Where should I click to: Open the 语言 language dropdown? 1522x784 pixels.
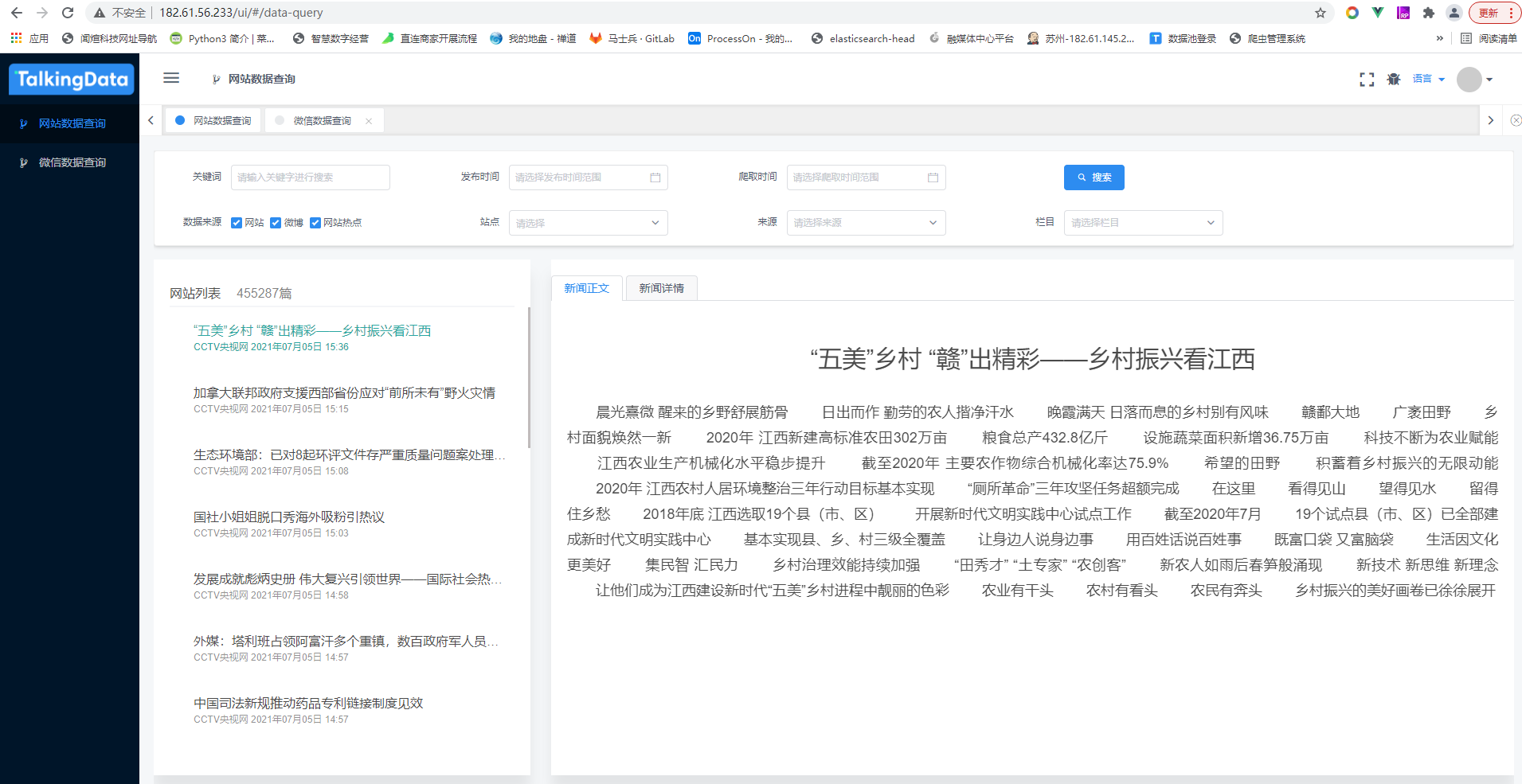[x=1429, y=79]
